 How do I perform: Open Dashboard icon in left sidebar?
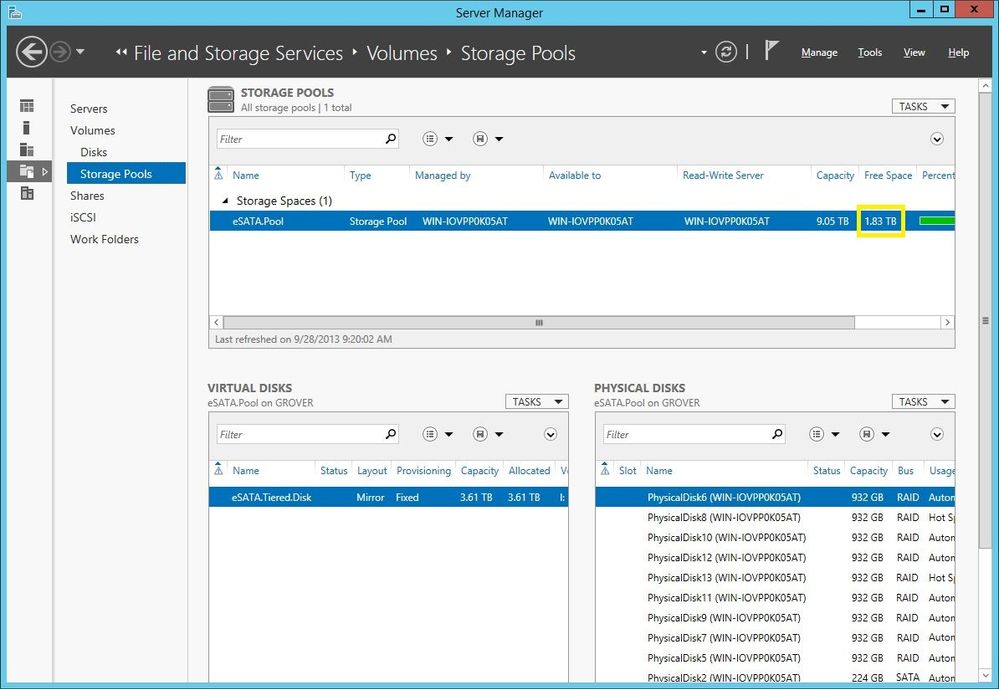tap(27, 106)
